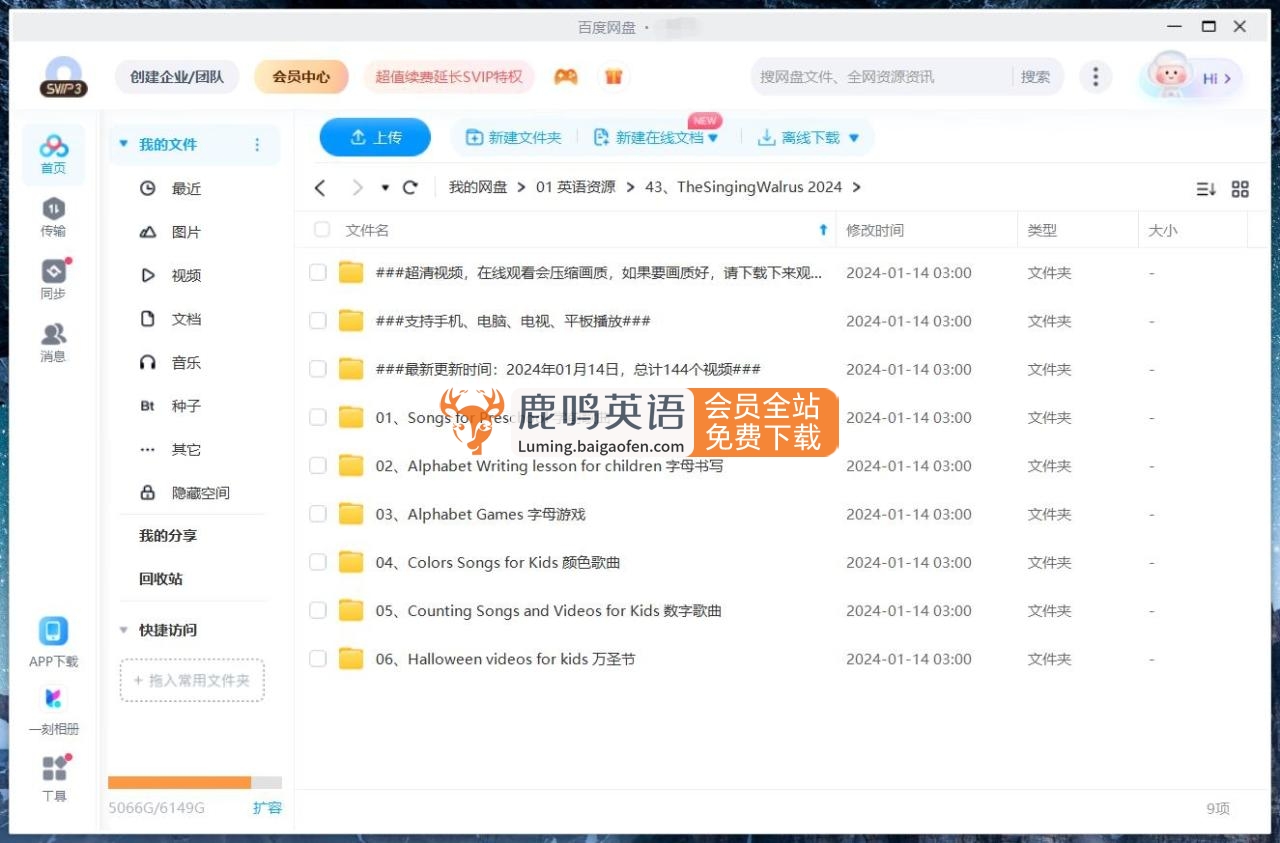Image resolution: width=1280 pixels, height=843 pixels.
Task: Click the 搜索 search button
Action: pos(1035,77)
